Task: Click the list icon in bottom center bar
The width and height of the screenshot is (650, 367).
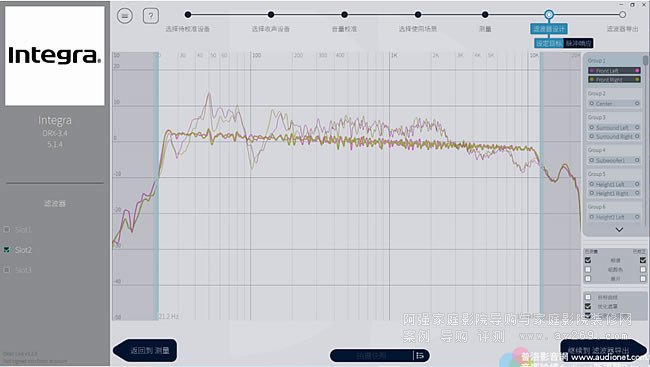Action: point(420,355)
